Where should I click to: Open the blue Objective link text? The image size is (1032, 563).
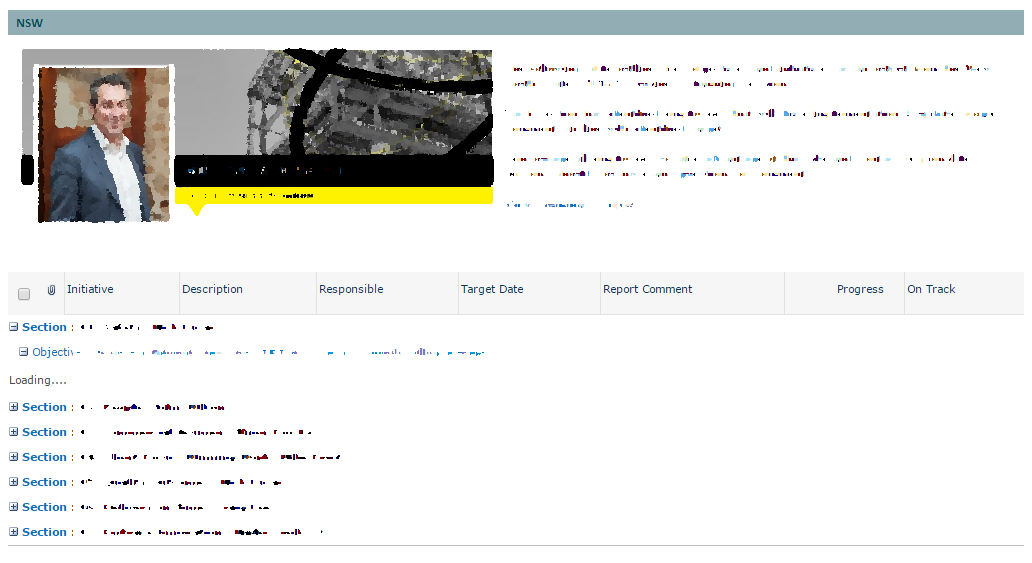(x=258, y=352)
